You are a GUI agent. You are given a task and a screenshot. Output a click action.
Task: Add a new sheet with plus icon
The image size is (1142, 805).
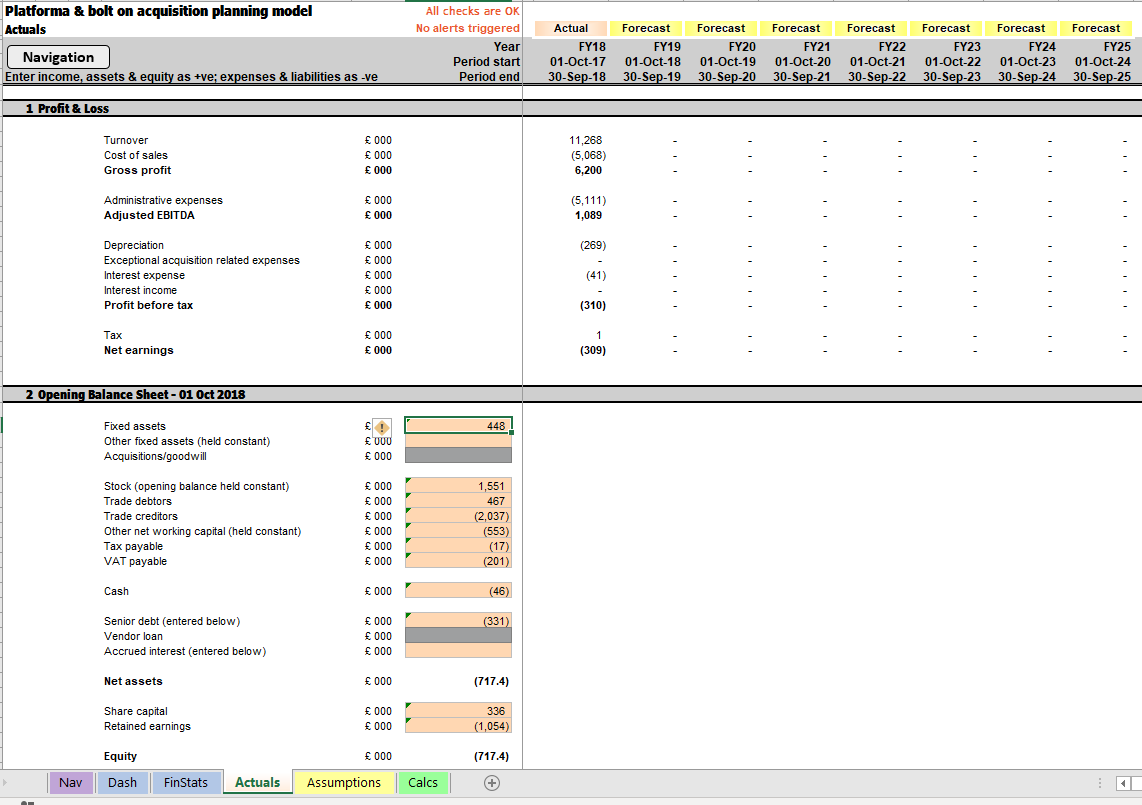click(492, 783)
